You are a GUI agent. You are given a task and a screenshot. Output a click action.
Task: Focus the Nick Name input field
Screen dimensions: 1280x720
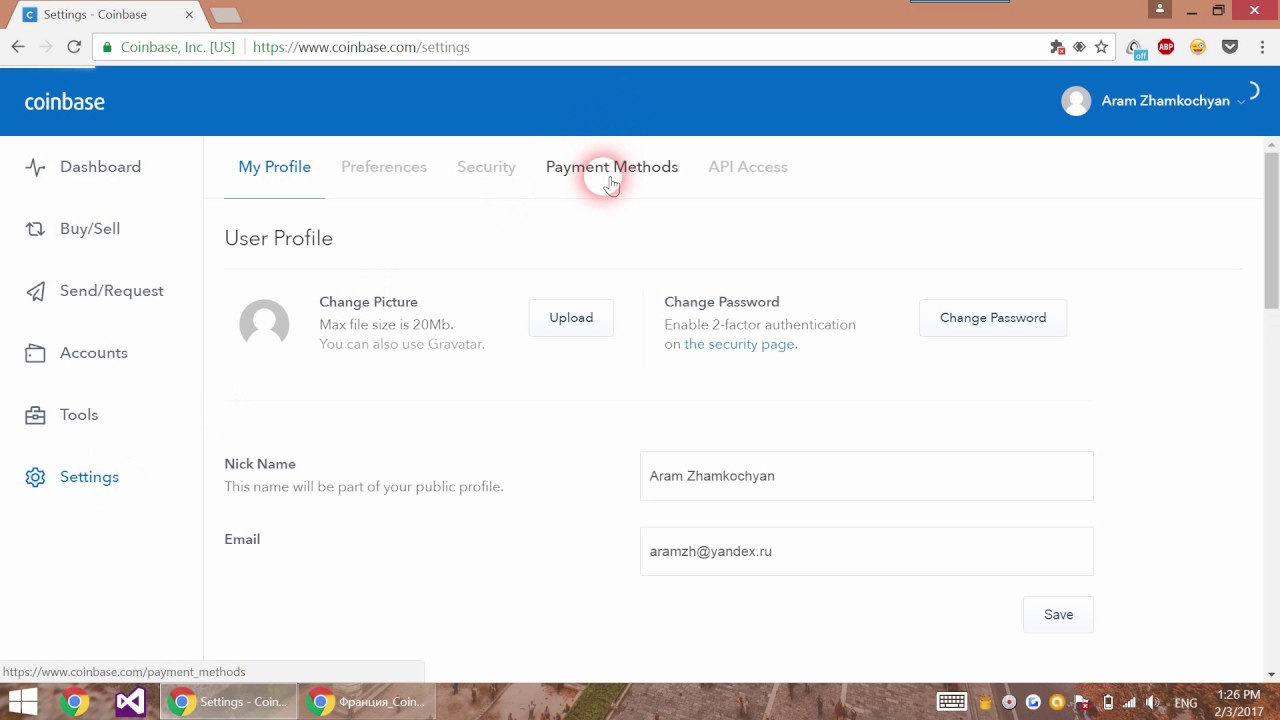tap(866, 476)
